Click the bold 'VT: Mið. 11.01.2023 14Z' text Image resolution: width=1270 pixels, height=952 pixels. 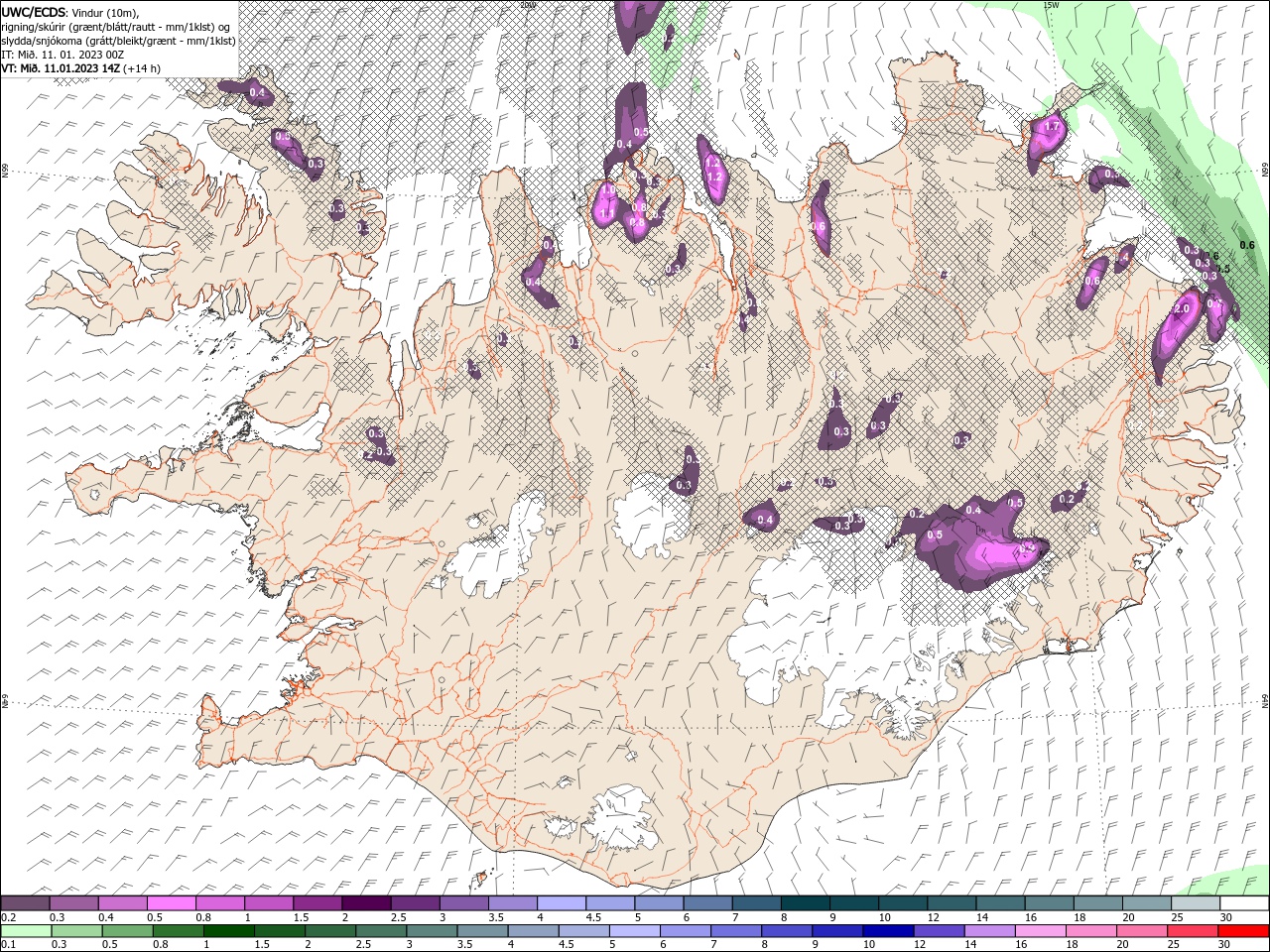click(62, 68)
